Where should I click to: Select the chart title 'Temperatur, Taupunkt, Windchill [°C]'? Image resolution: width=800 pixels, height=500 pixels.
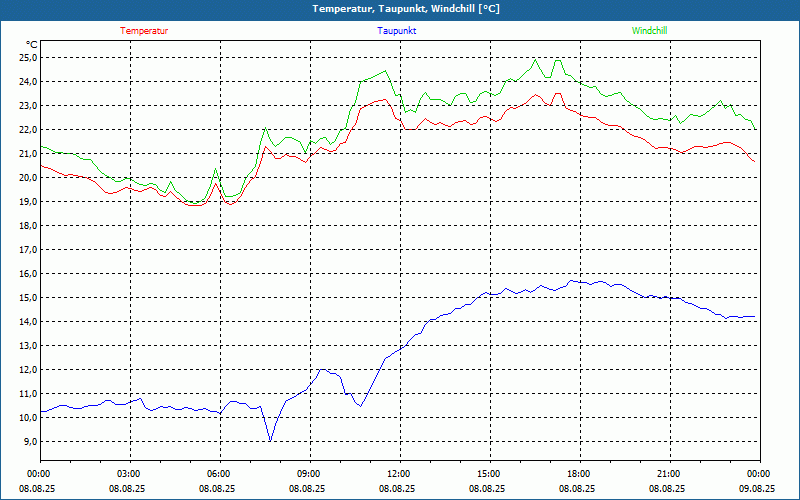406,9
